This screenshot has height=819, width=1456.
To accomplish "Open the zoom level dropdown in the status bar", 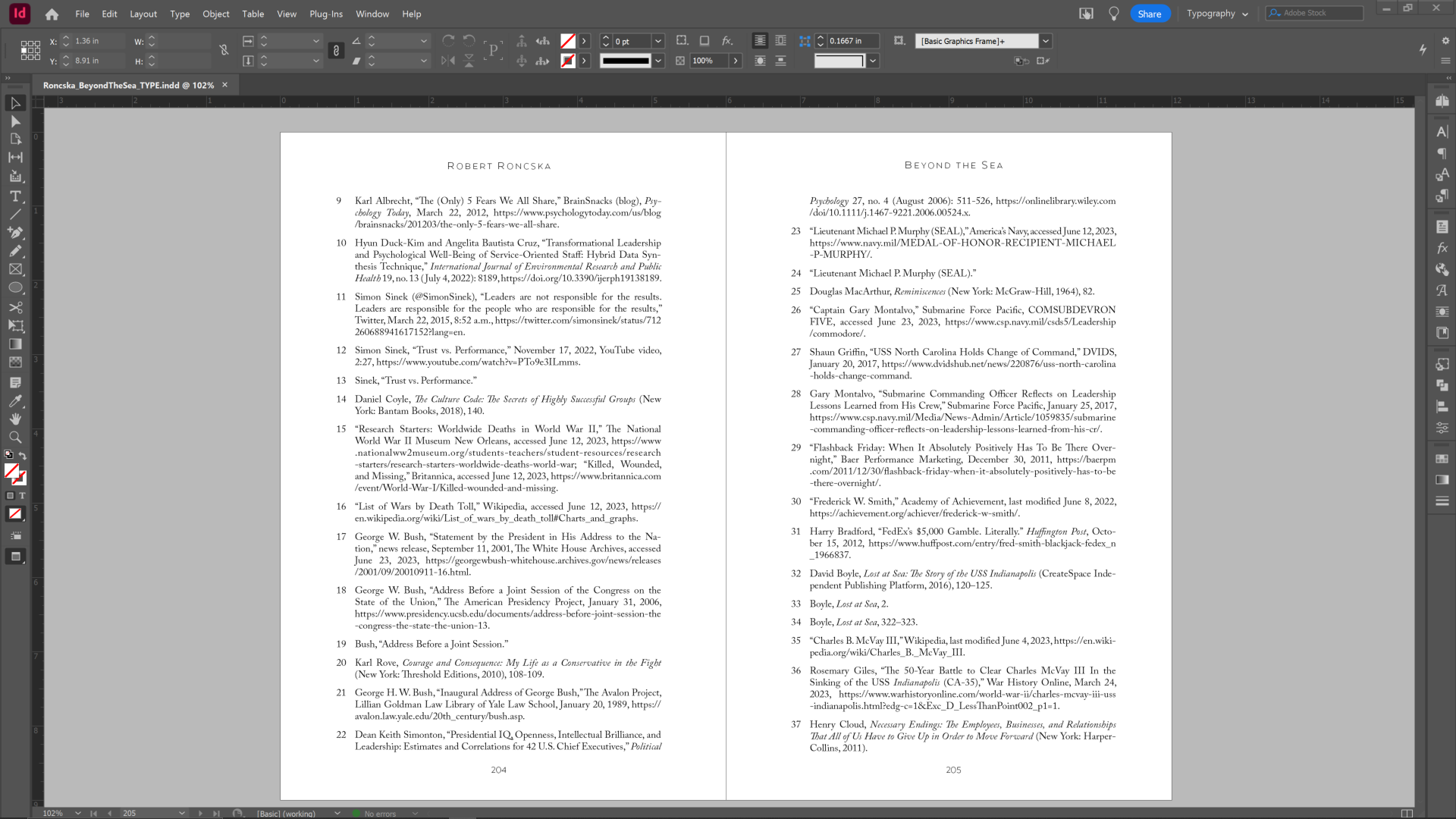I will tap(77, 813).
